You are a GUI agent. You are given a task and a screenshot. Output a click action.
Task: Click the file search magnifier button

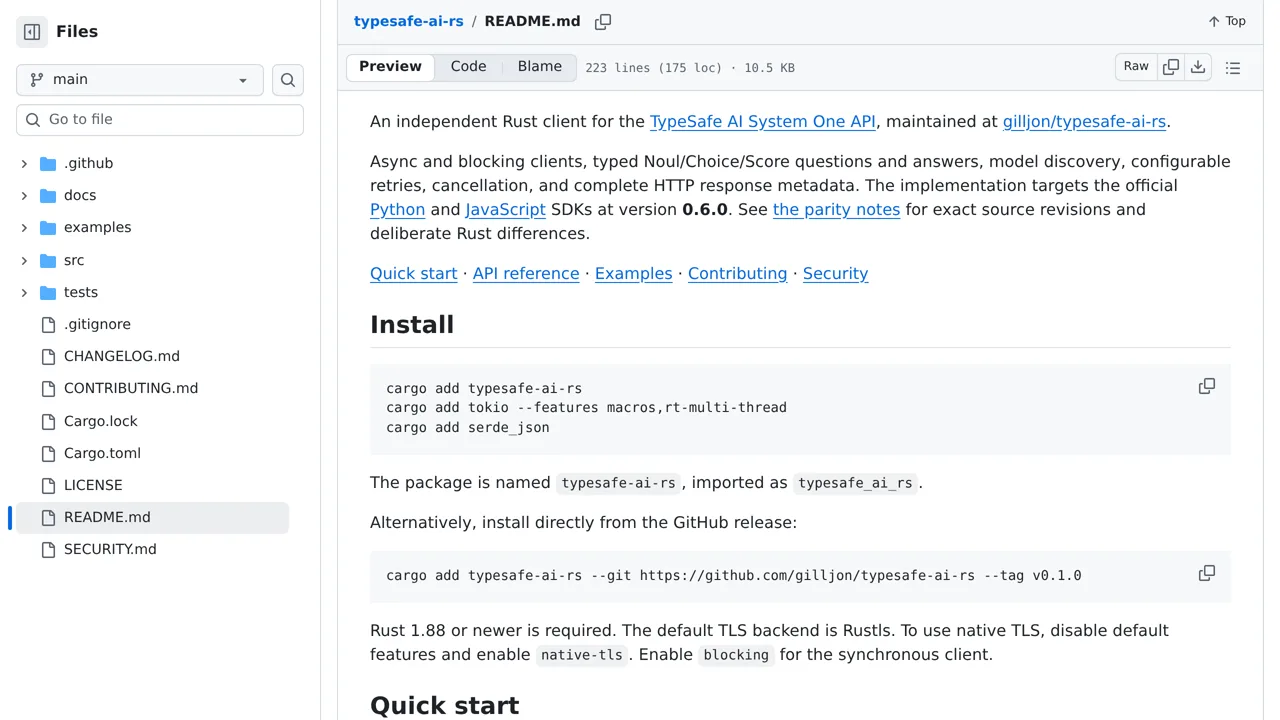[288, 80]
